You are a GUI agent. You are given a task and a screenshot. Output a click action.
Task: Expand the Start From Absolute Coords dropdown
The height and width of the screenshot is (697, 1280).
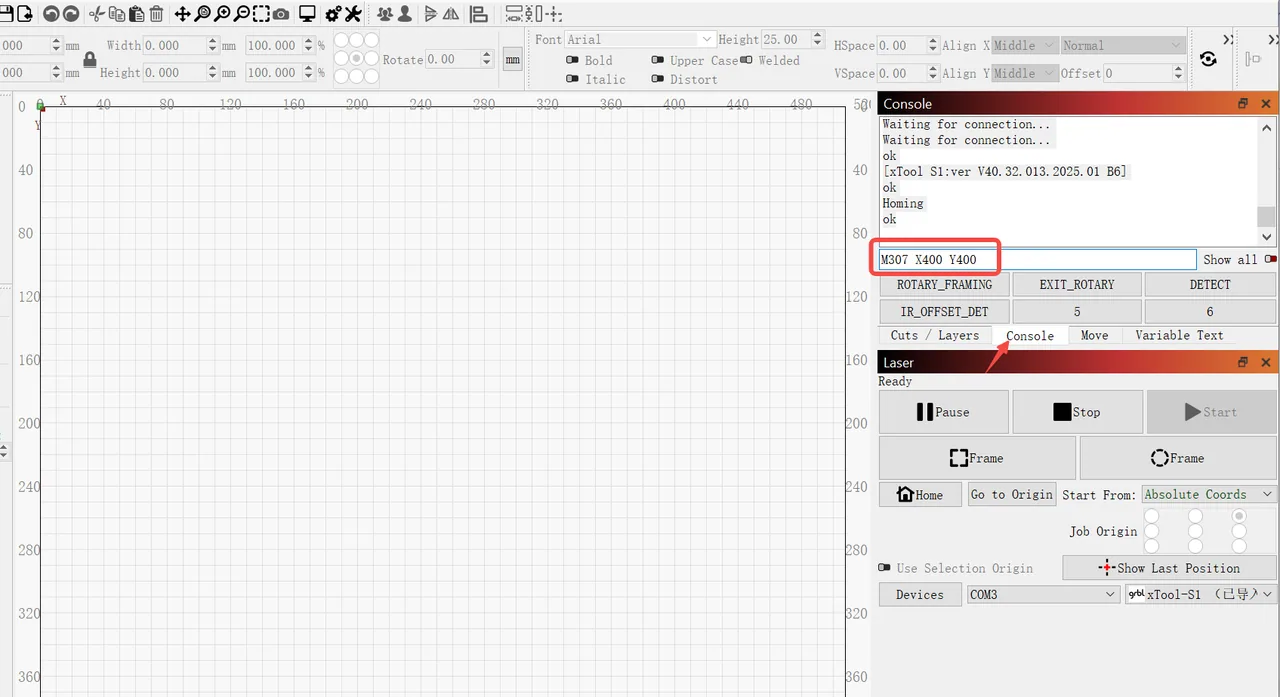pos(1209,494)
